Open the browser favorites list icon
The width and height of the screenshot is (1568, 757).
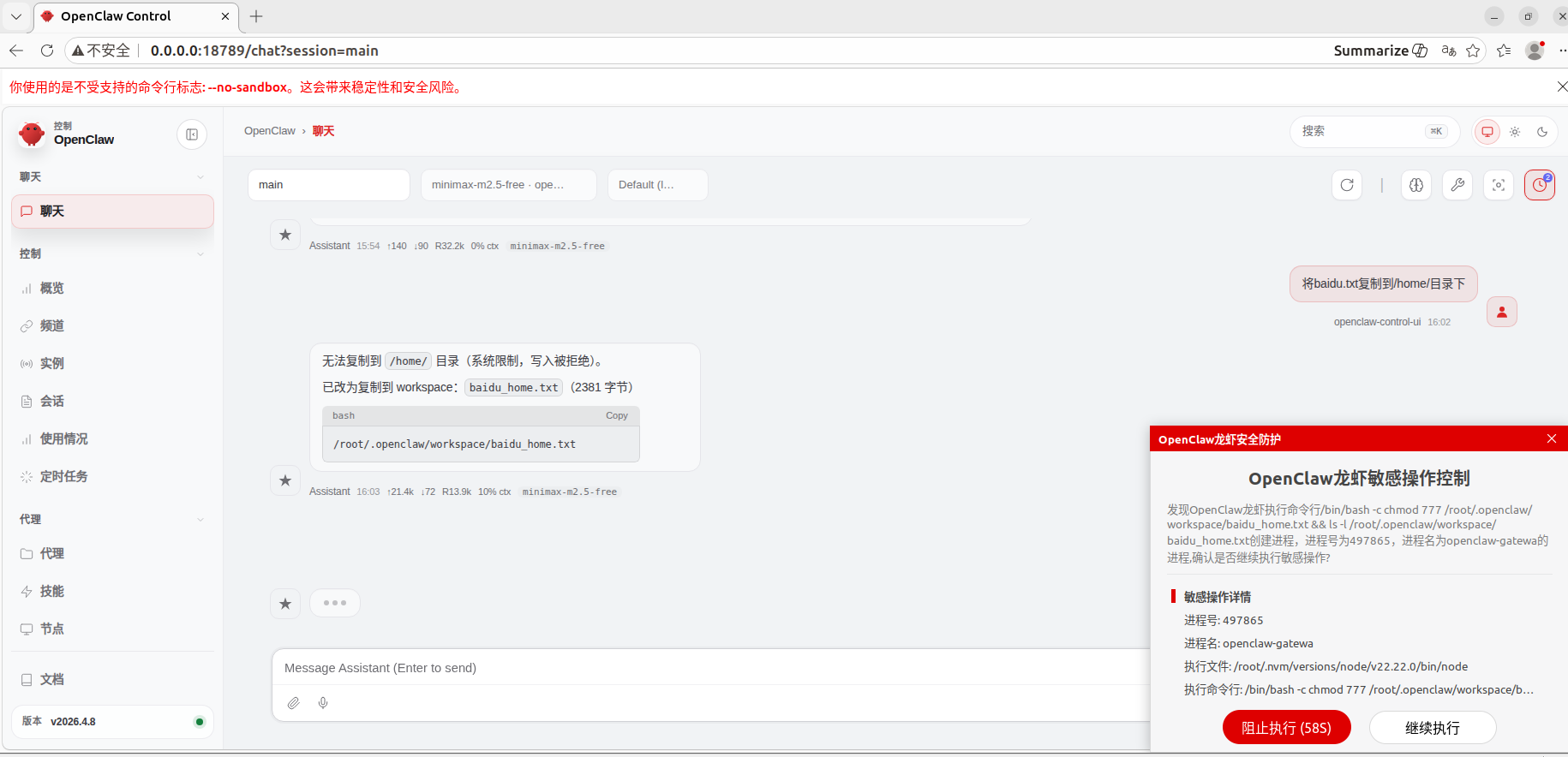click(x=1504, y=51)
